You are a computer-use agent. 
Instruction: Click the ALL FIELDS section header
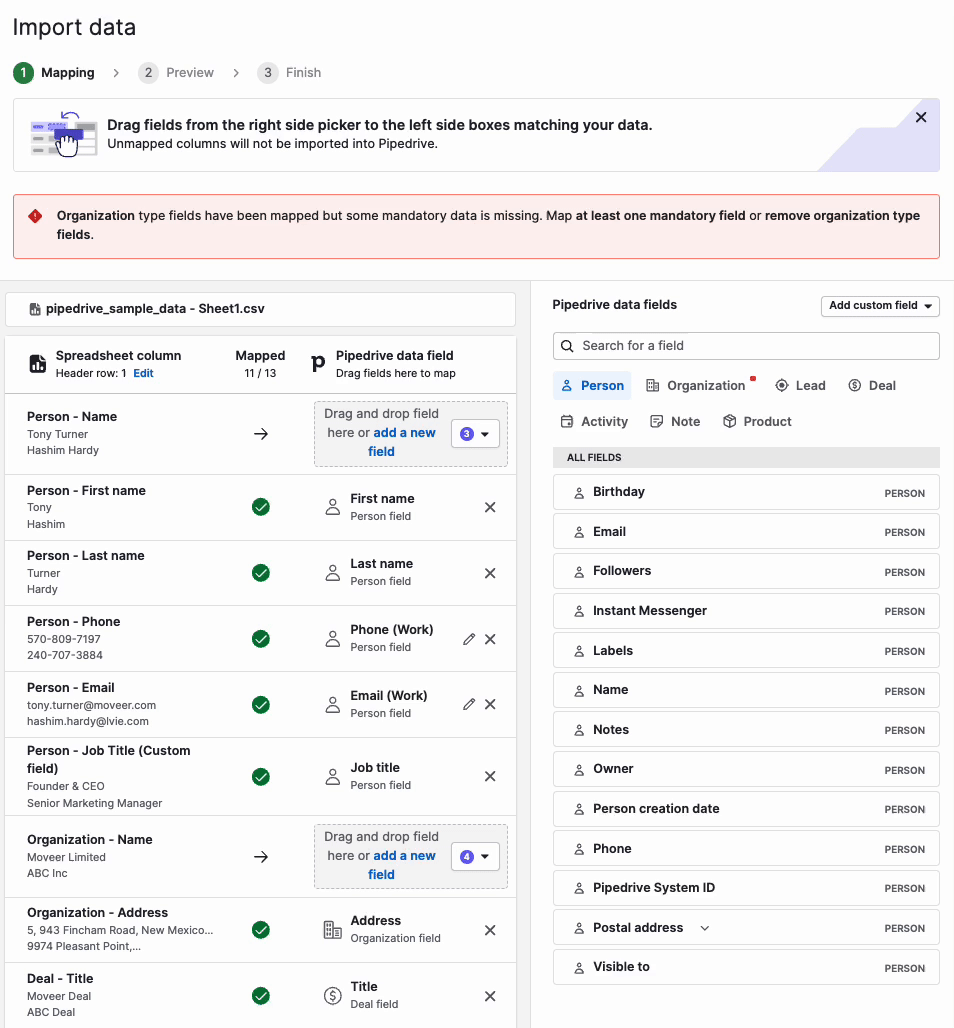click(x=746, y=458)
